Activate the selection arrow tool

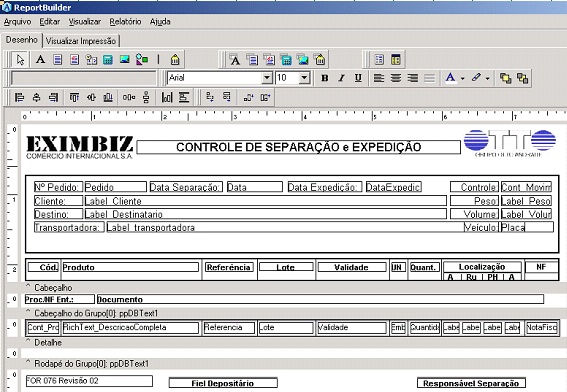pos(20,59)
